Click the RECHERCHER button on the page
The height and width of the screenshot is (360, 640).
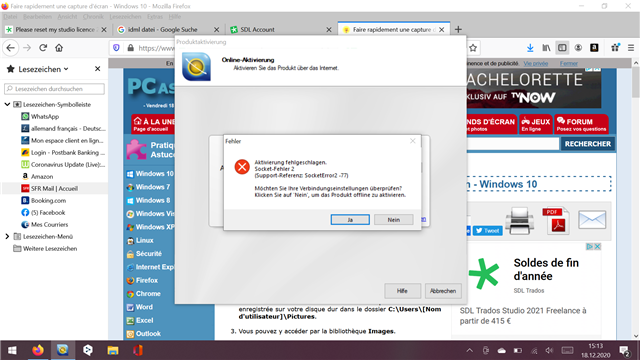click(588, 144)
